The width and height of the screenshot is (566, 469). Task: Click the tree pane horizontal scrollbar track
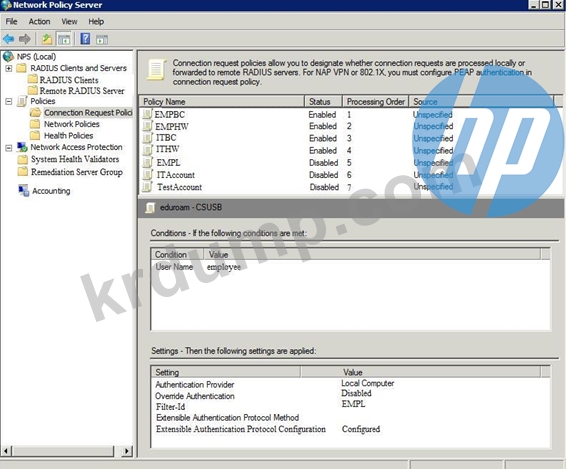coord(63,451)
